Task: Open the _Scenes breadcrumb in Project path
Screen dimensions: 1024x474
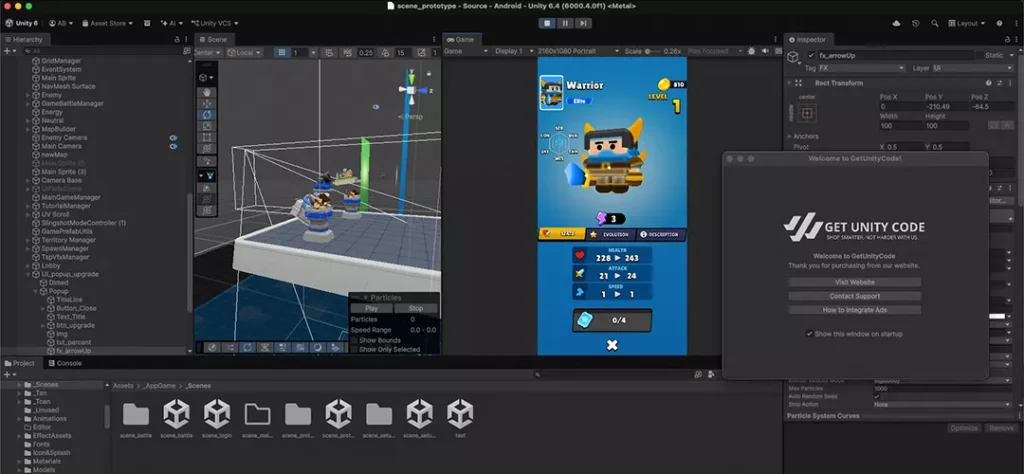Action: (199, 386)
